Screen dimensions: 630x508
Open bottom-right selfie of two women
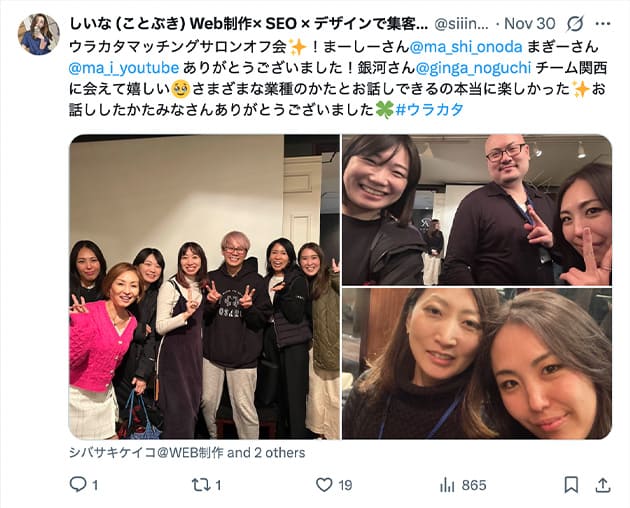[477, 364]
